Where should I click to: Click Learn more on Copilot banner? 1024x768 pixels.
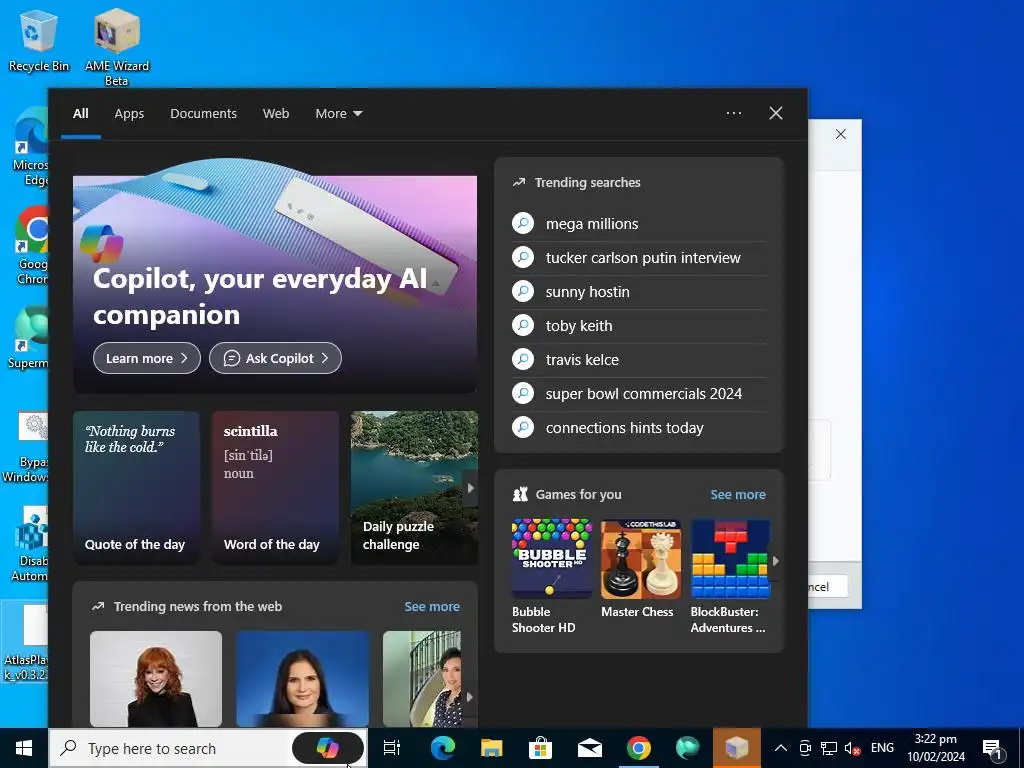coord(147,358)
